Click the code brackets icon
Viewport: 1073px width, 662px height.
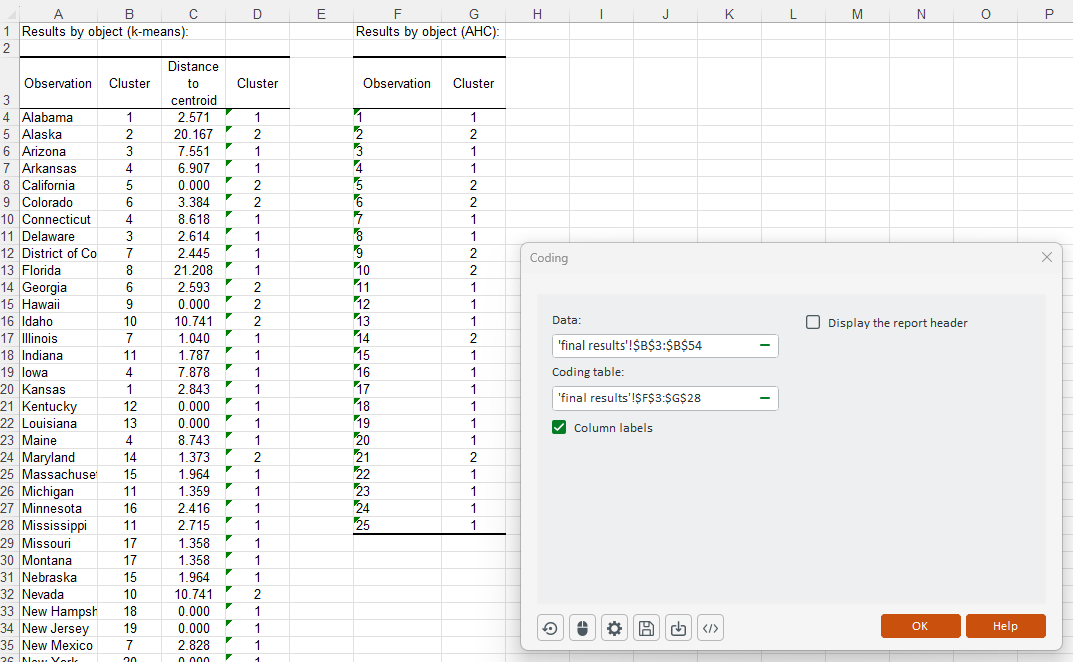click(710, 628)
